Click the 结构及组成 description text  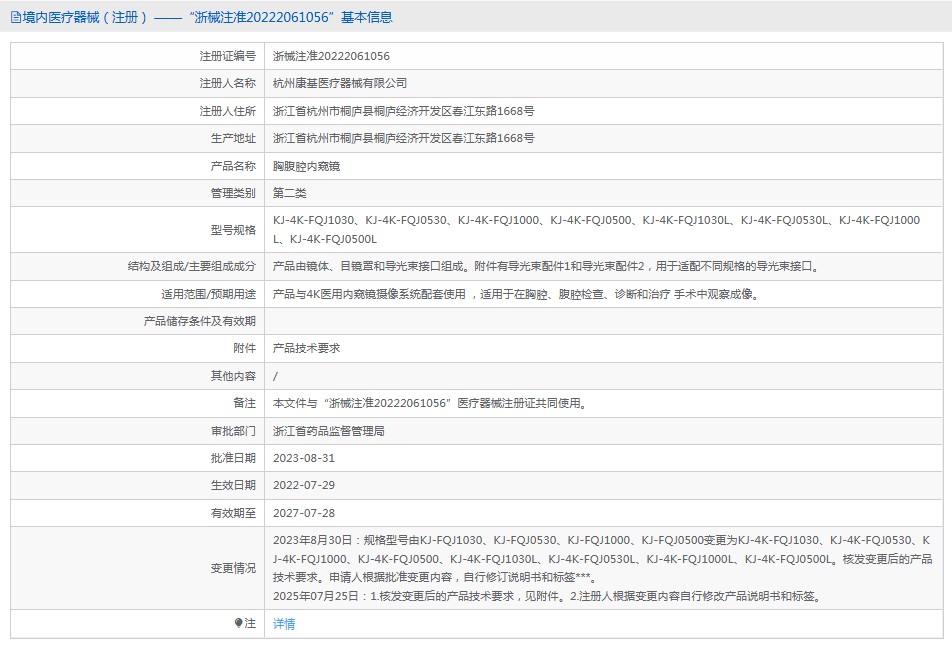(x=546, y=266)
